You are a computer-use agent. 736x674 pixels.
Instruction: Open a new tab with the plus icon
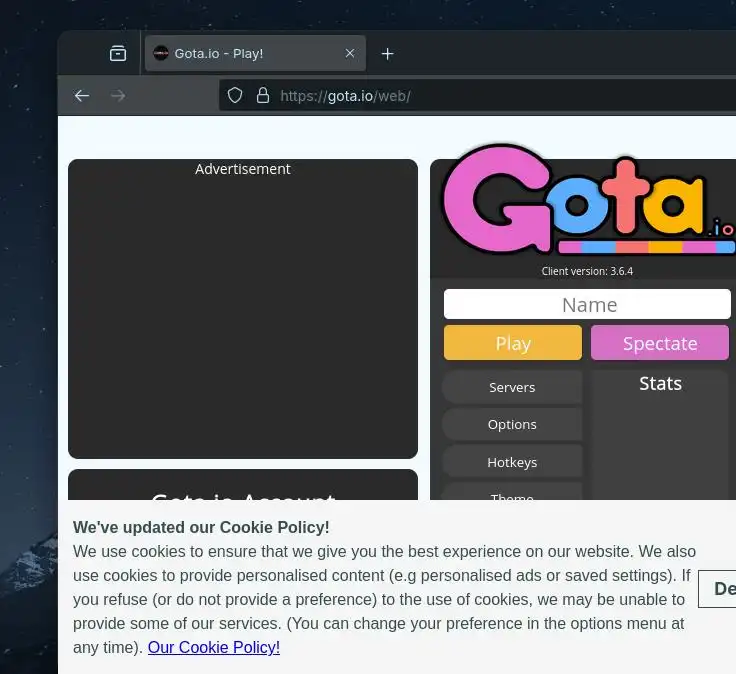coord(387,54)
